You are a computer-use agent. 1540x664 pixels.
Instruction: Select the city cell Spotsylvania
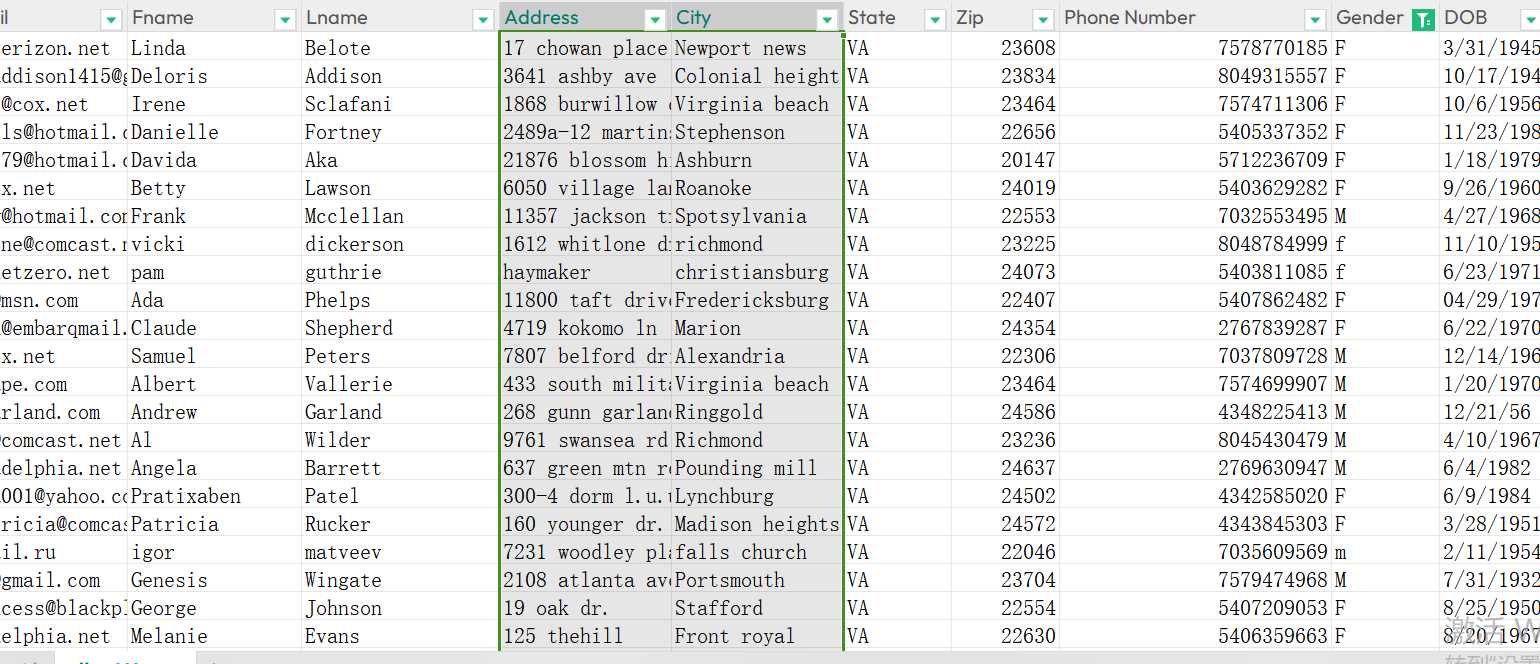757,216
